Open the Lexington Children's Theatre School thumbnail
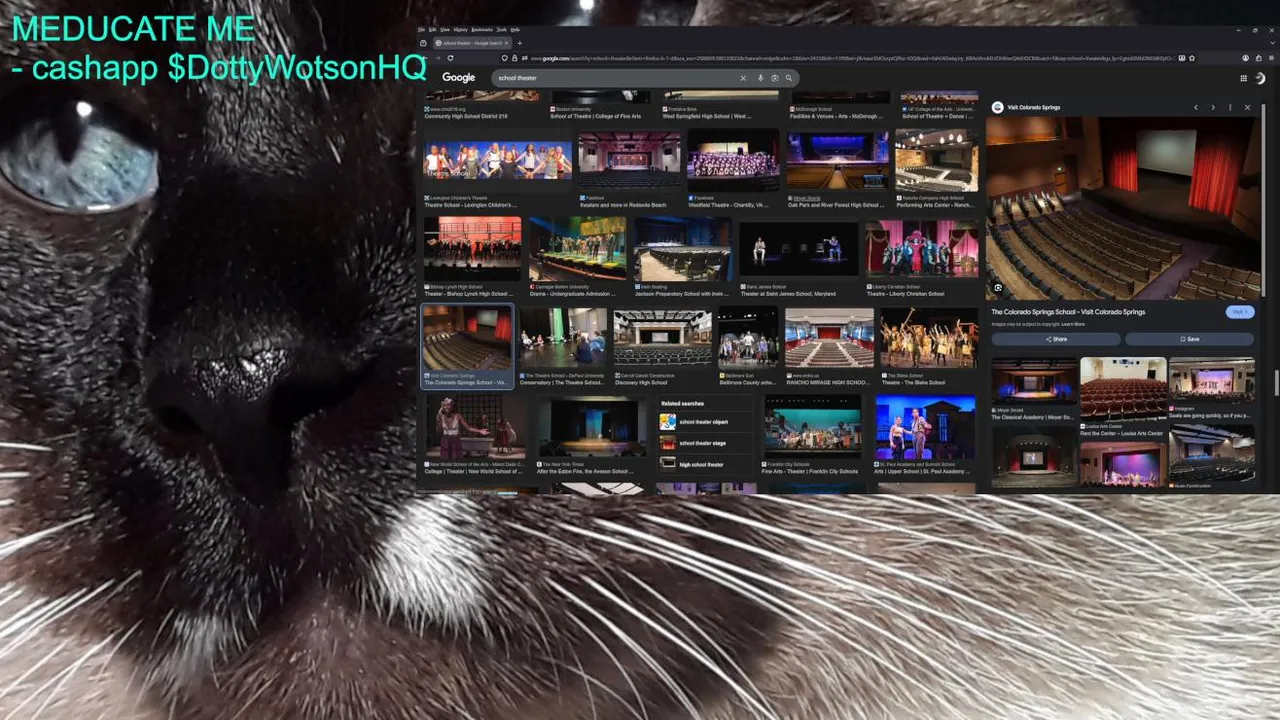This screenshot has height=720, width=1280. click(x=498, y=161)
